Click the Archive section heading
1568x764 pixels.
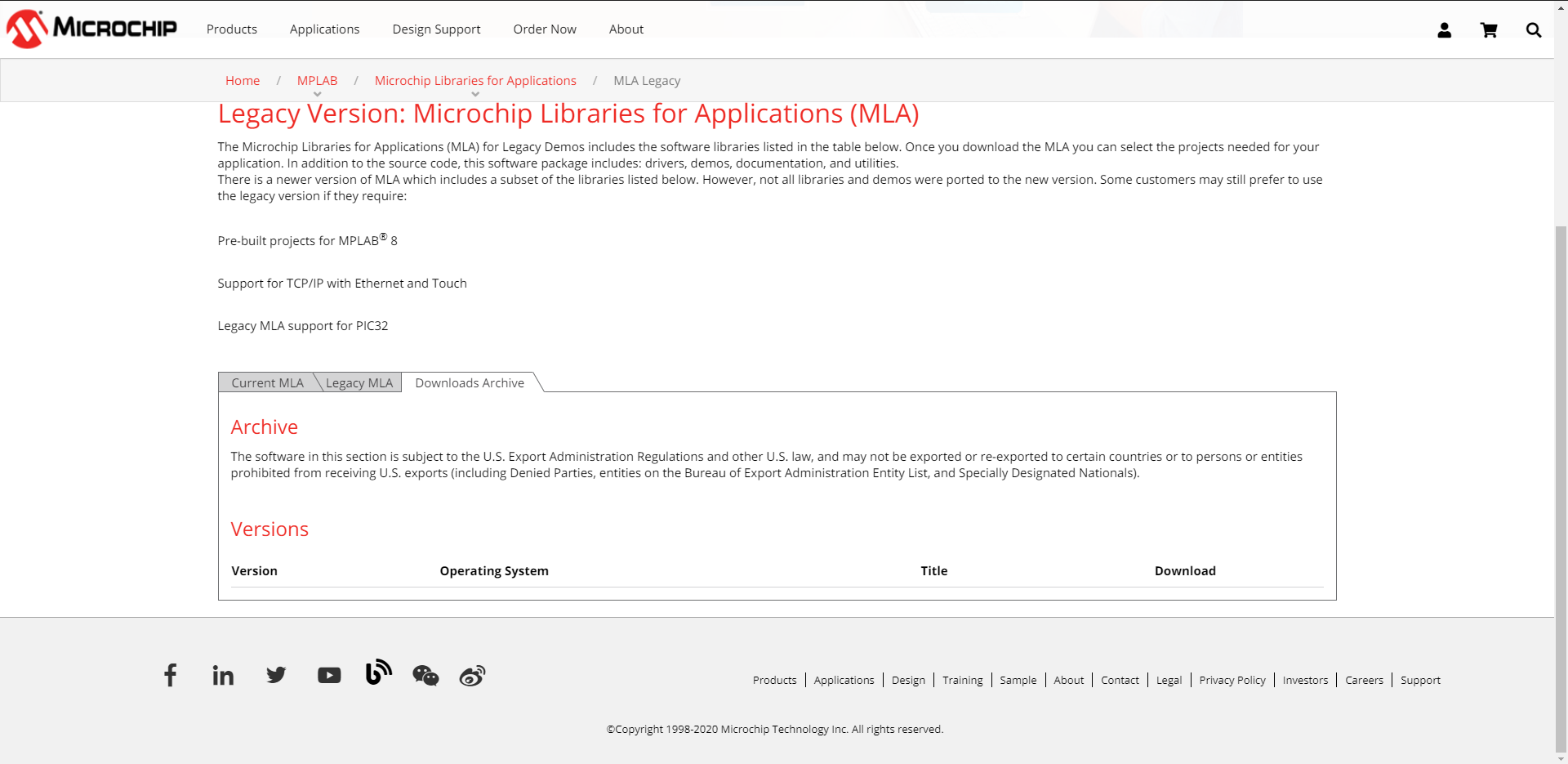(x=264, y=427)
